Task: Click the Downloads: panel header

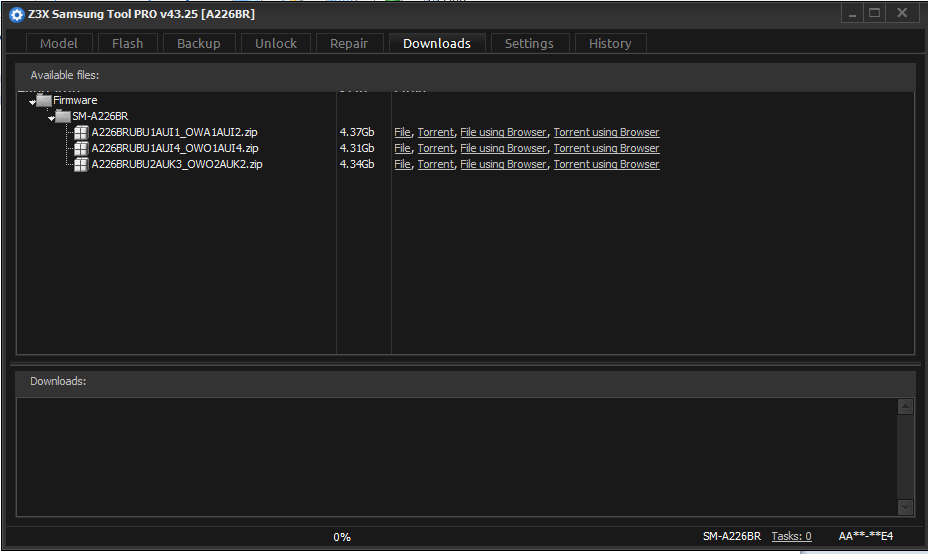Action: 58,381
